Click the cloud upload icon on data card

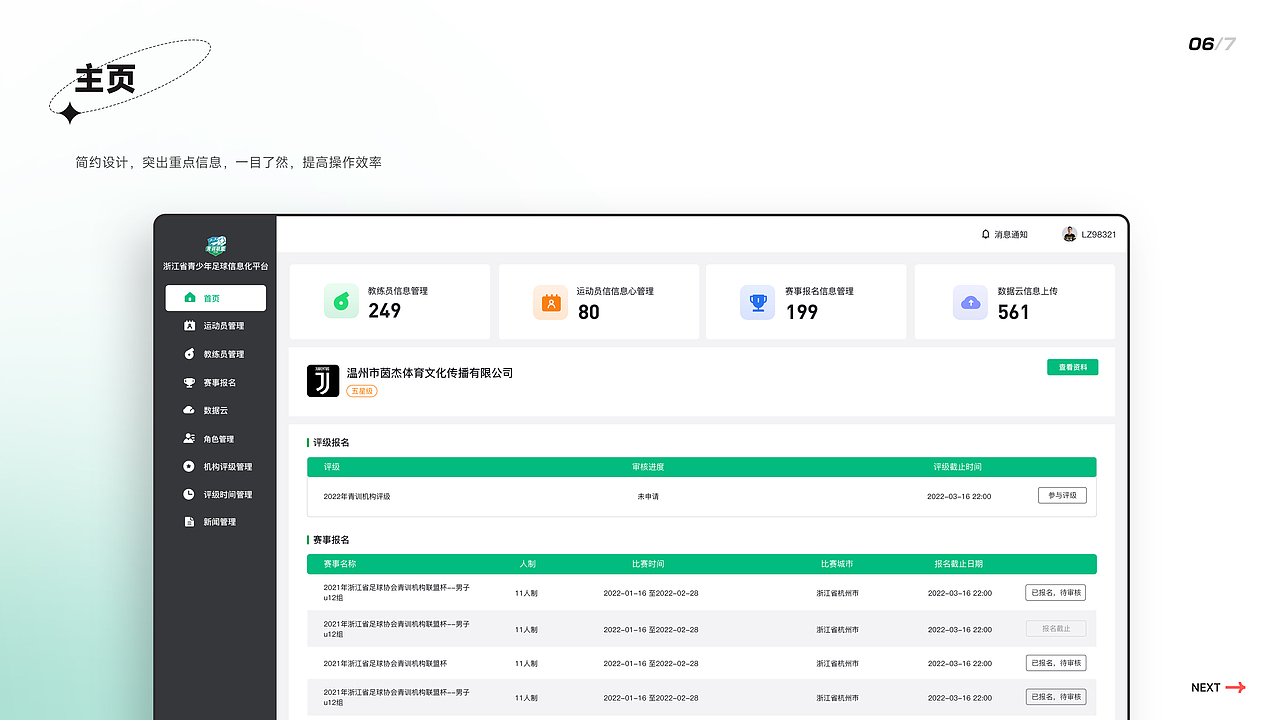tap(970, 301)
